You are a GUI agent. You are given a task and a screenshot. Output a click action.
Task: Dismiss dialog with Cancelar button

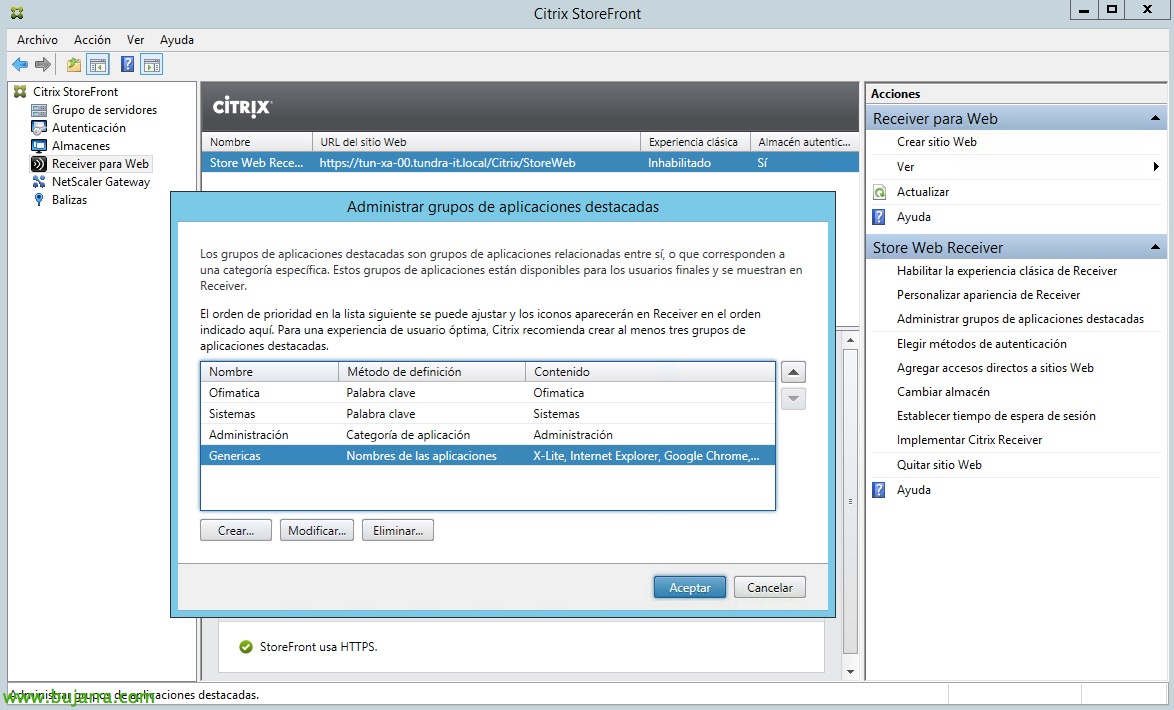click(x=770, y=588)
